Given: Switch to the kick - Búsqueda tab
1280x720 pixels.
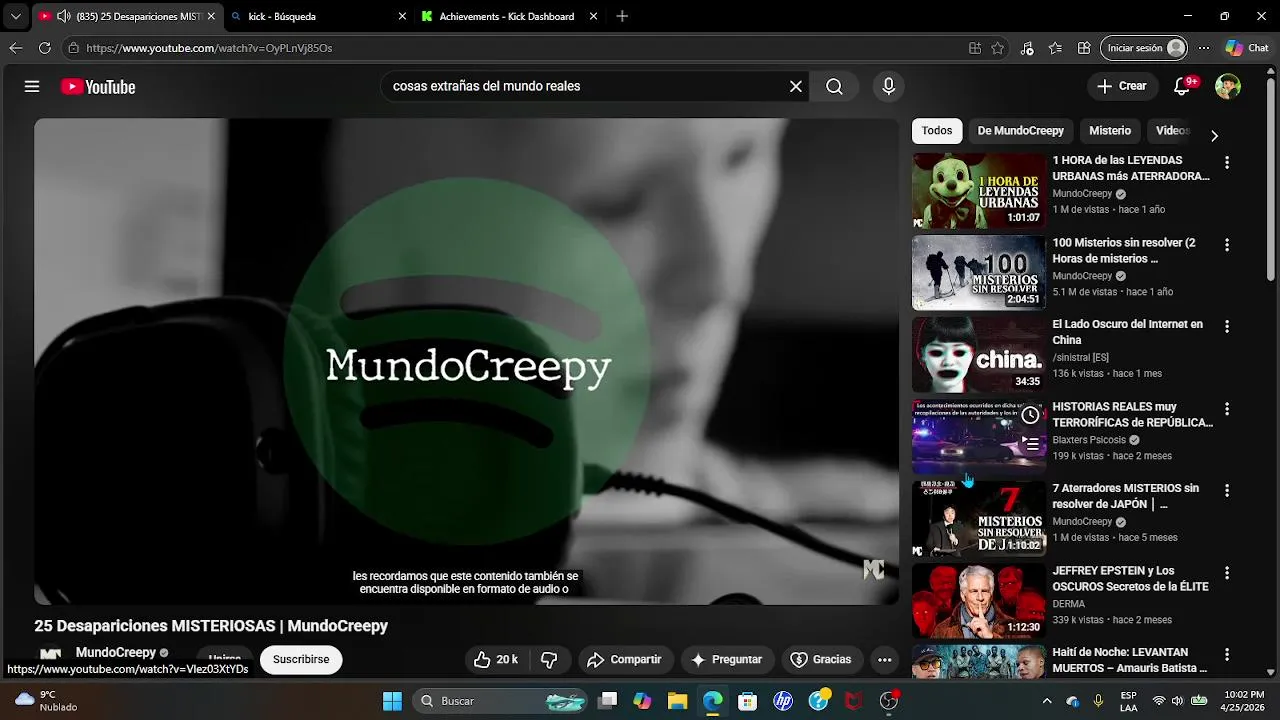Looking at the screenshot, I should 318,16.
